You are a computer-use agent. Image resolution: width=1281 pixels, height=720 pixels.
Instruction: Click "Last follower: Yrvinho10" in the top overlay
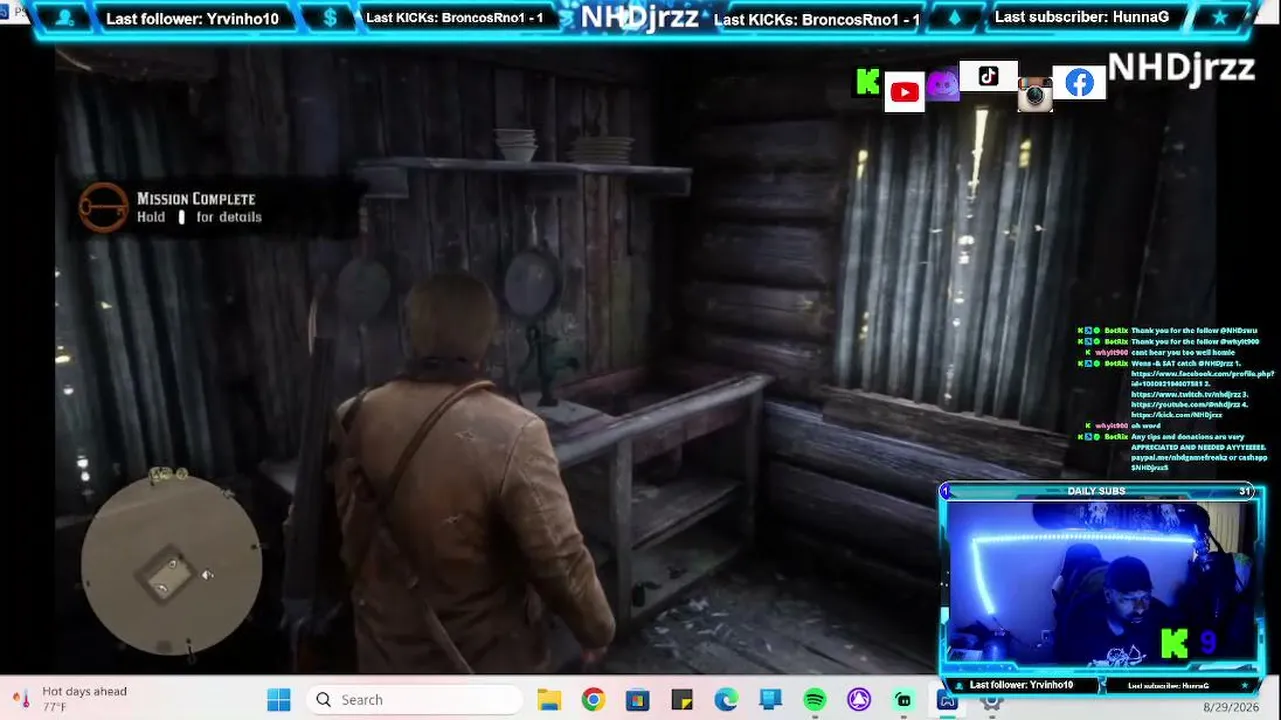tap(192, 19)
